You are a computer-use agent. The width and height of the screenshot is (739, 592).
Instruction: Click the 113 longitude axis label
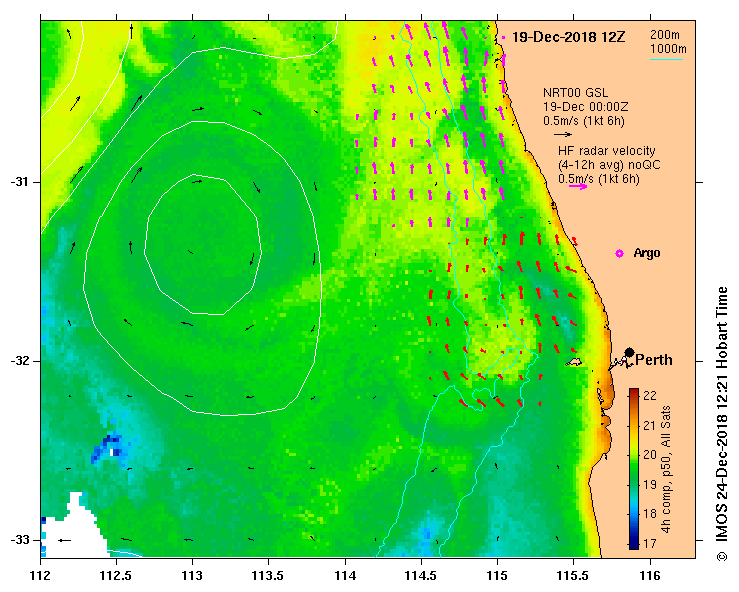193,576
